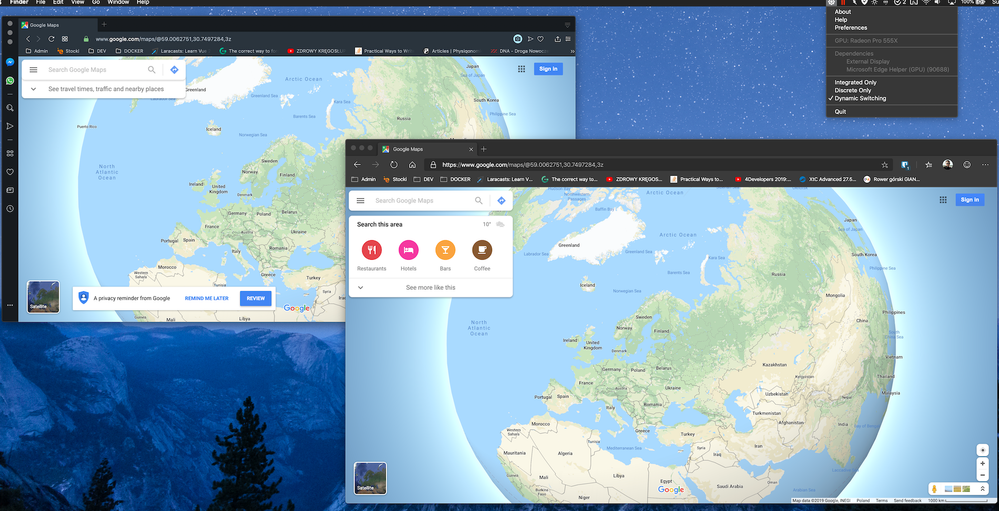The height and width of the screenshot is (511, 999).
Task: Open DOCKER bookmarks folder in Edge
Action: tap(456, 180)
